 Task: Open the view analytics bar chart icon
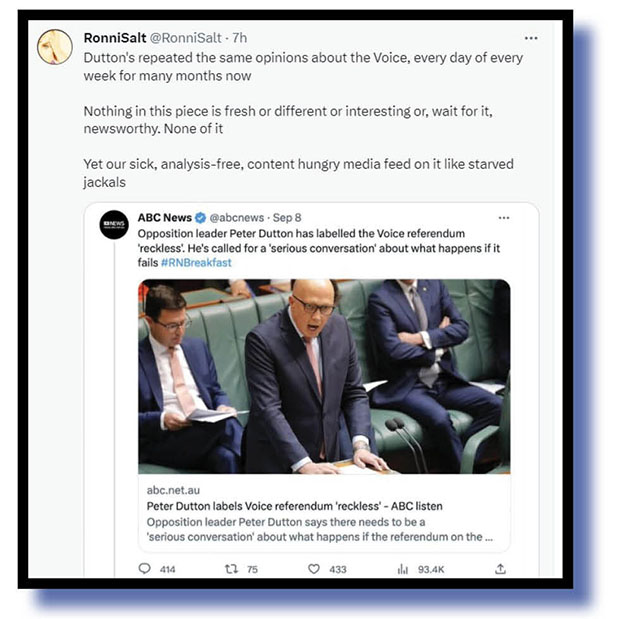tap(403, 569)
